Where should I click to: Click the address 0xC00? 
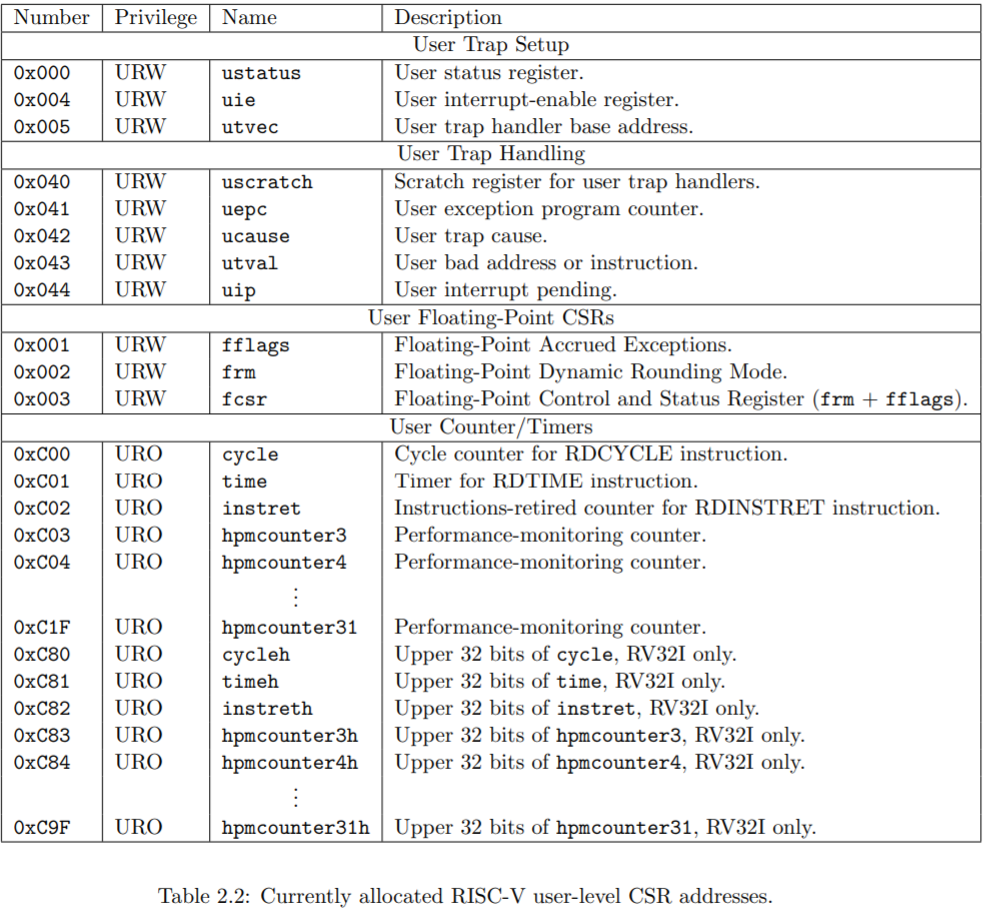[x=42, y=455]
